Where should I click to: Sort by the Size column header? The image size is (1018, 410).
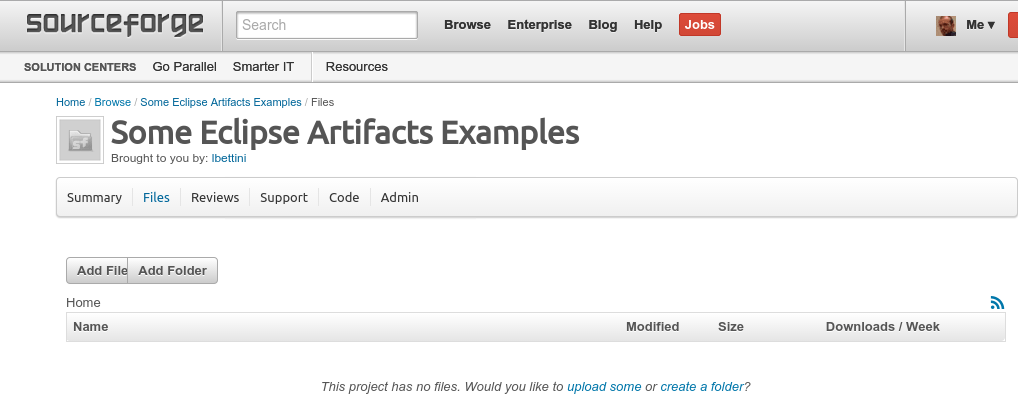pos(730,327)
